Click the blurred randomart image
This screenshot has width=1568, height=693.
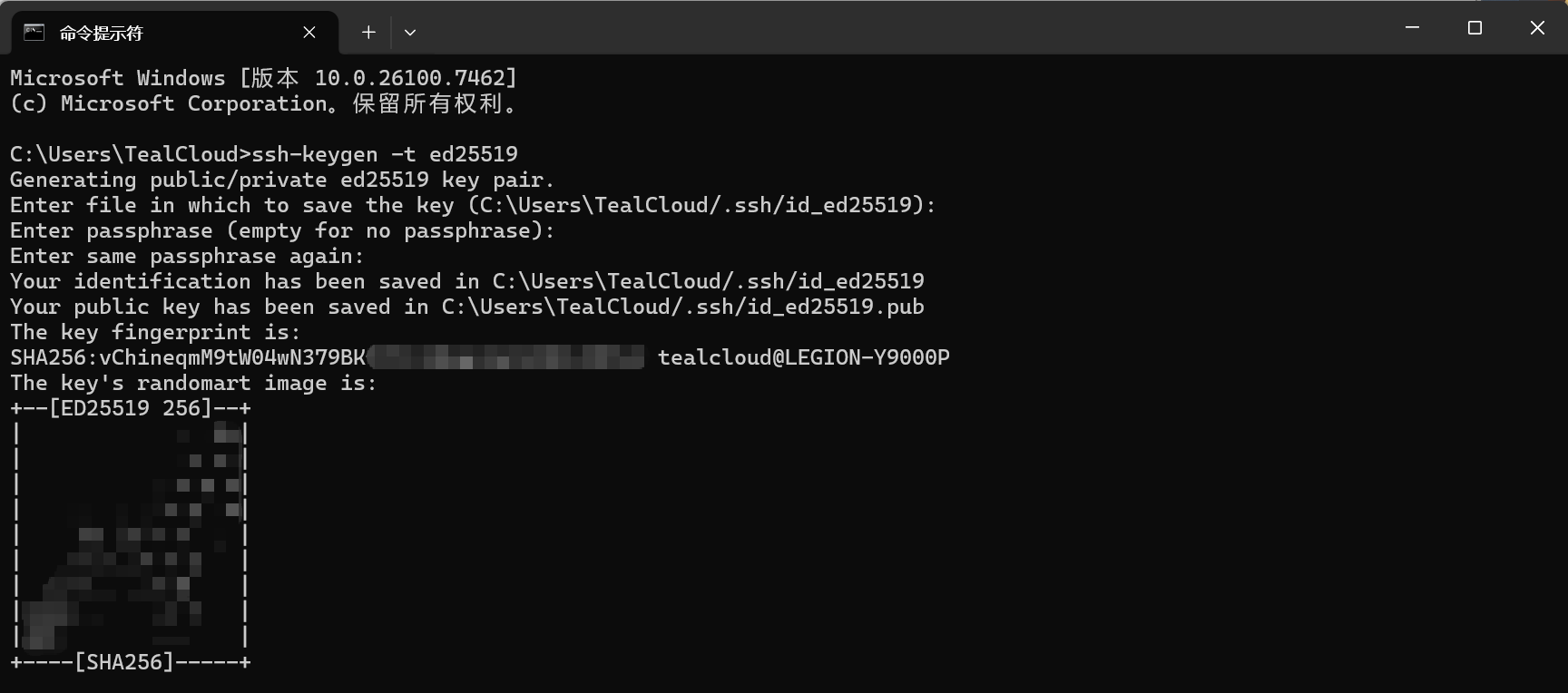tap(131, 537)
